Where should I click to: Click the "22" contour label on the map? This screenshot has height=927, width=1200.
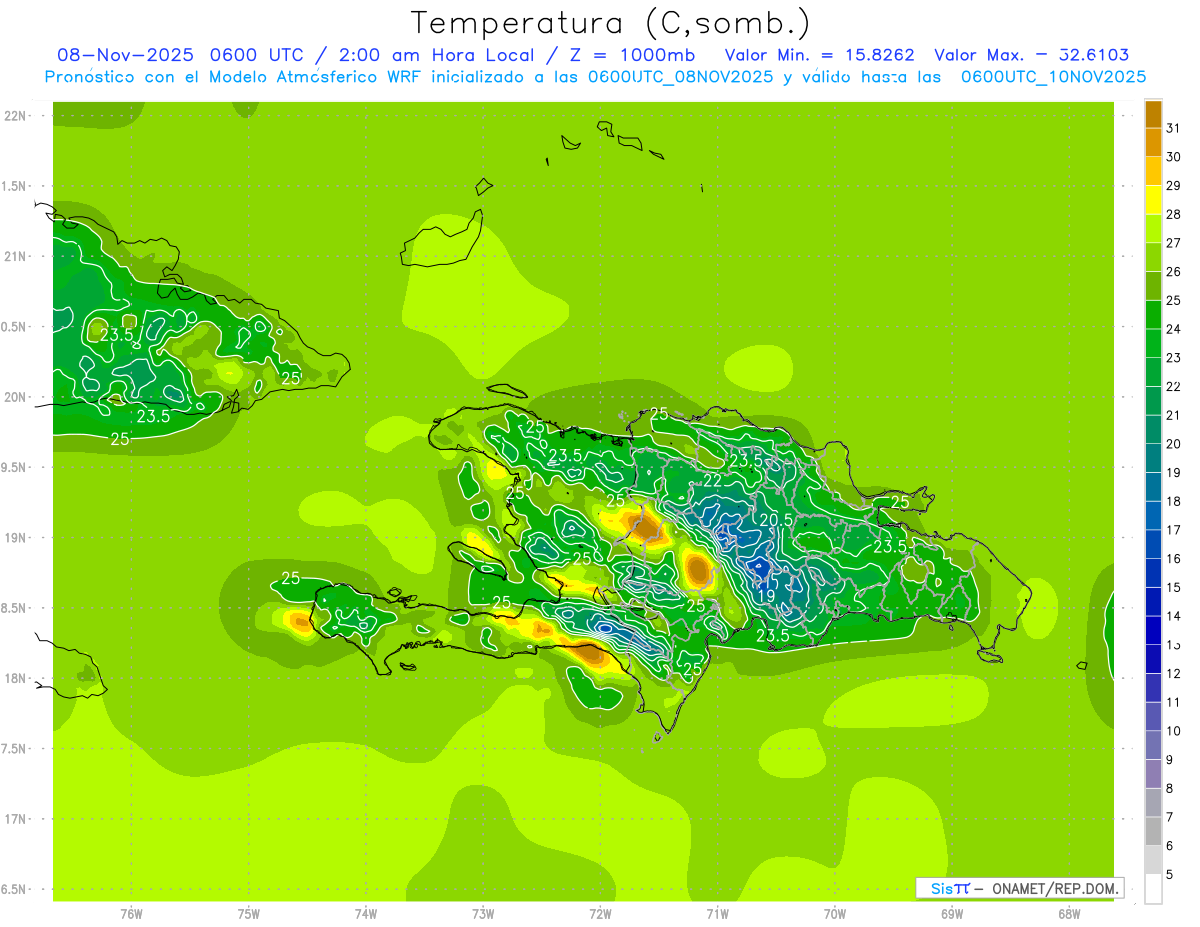tap(713, 481)
